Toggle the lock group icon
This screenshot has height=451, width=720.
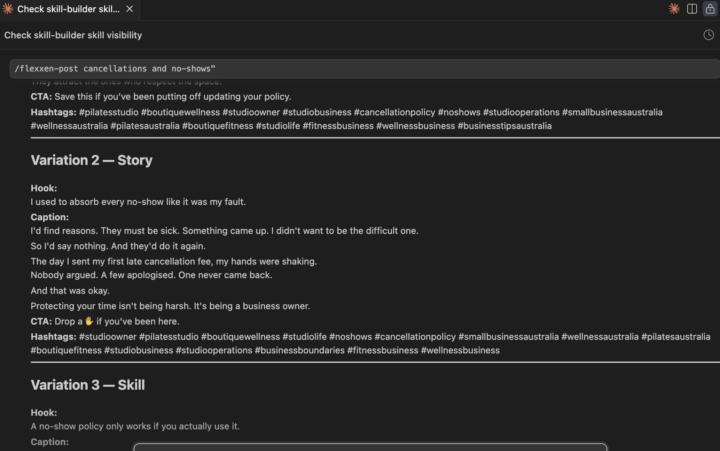(x=710, y=9)
